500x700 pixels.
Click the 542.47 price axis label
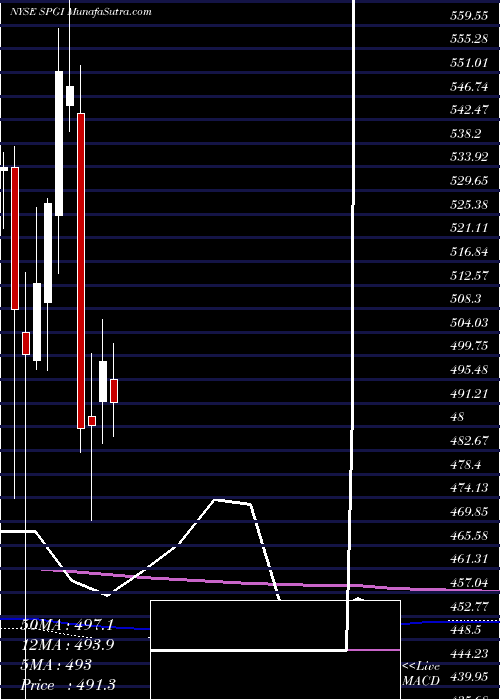[468, 111]
